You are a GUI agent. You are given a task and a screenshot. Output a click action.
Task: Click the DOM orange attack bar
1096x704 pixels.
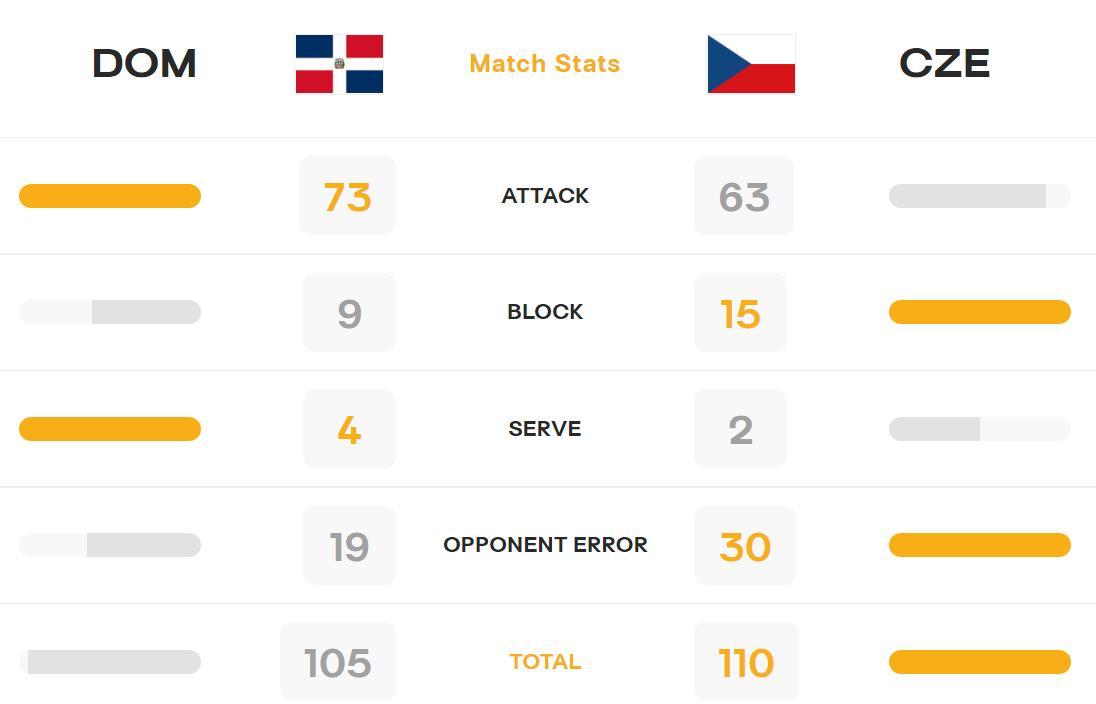point(110,196)
